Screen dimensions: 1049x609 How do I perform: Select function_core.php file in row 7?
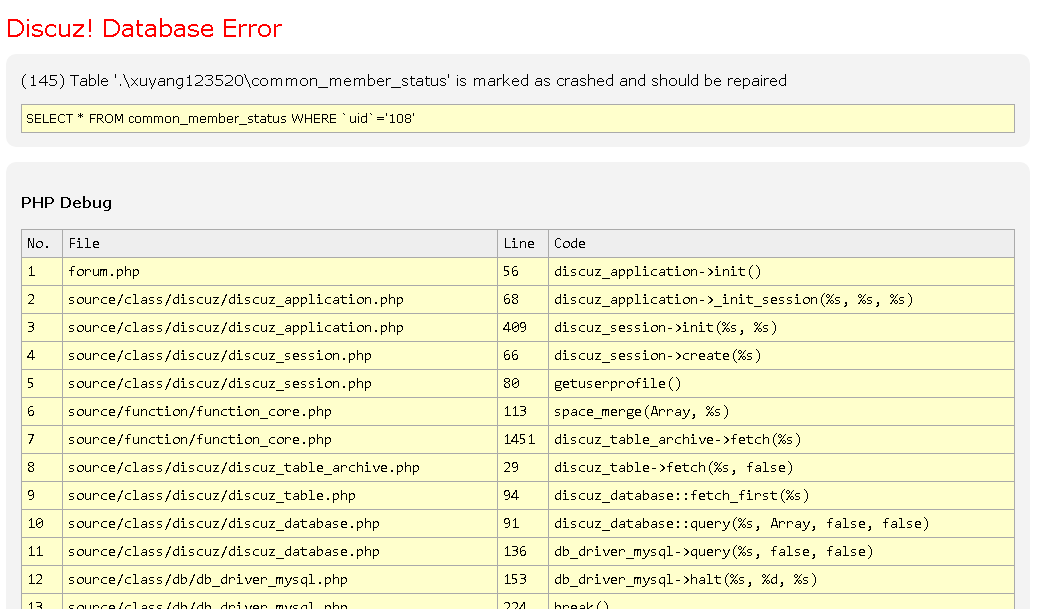[x=280, y=440]
